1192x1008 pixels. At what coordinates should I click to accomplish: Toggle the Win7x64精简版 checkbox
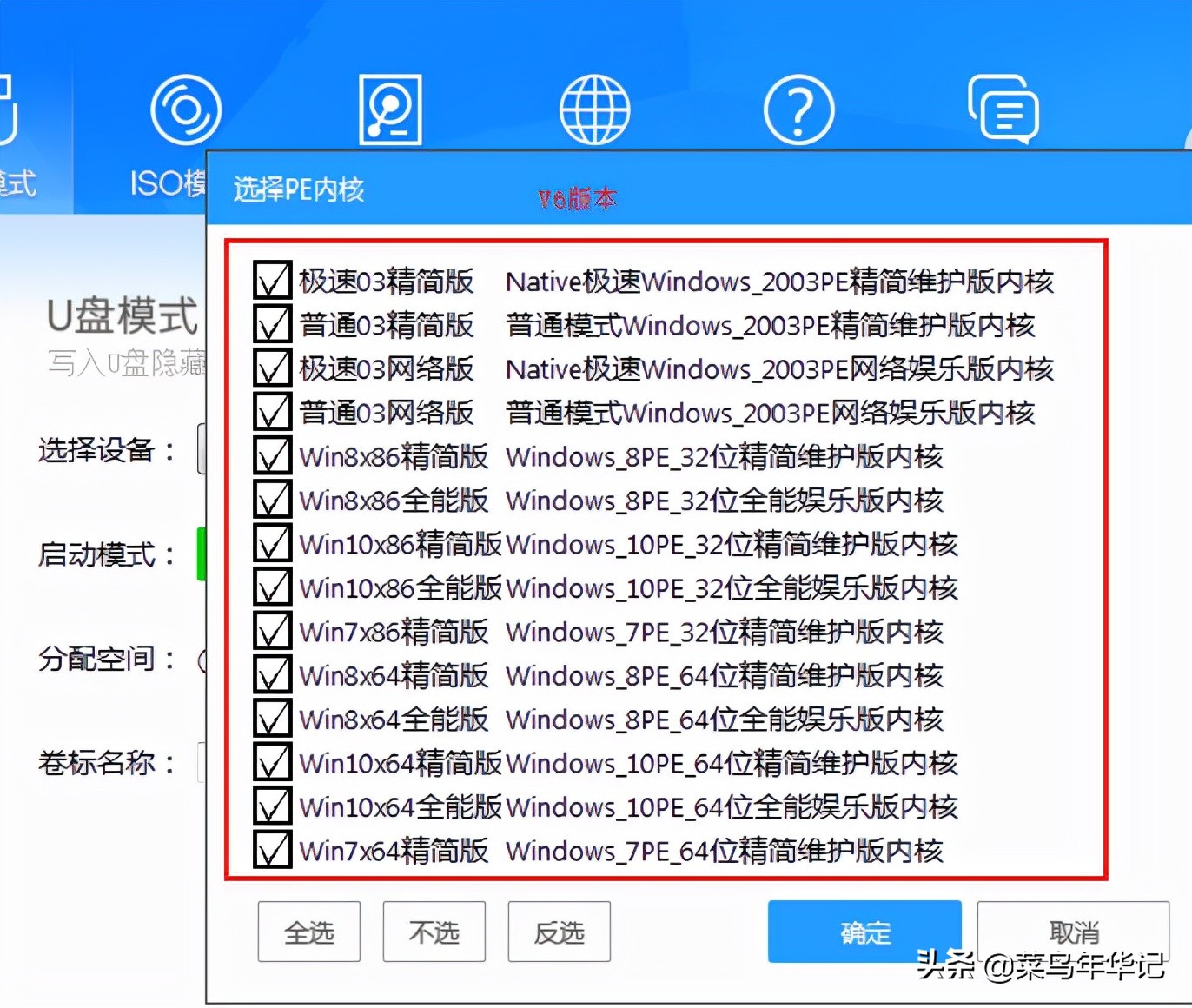[272, 850]
